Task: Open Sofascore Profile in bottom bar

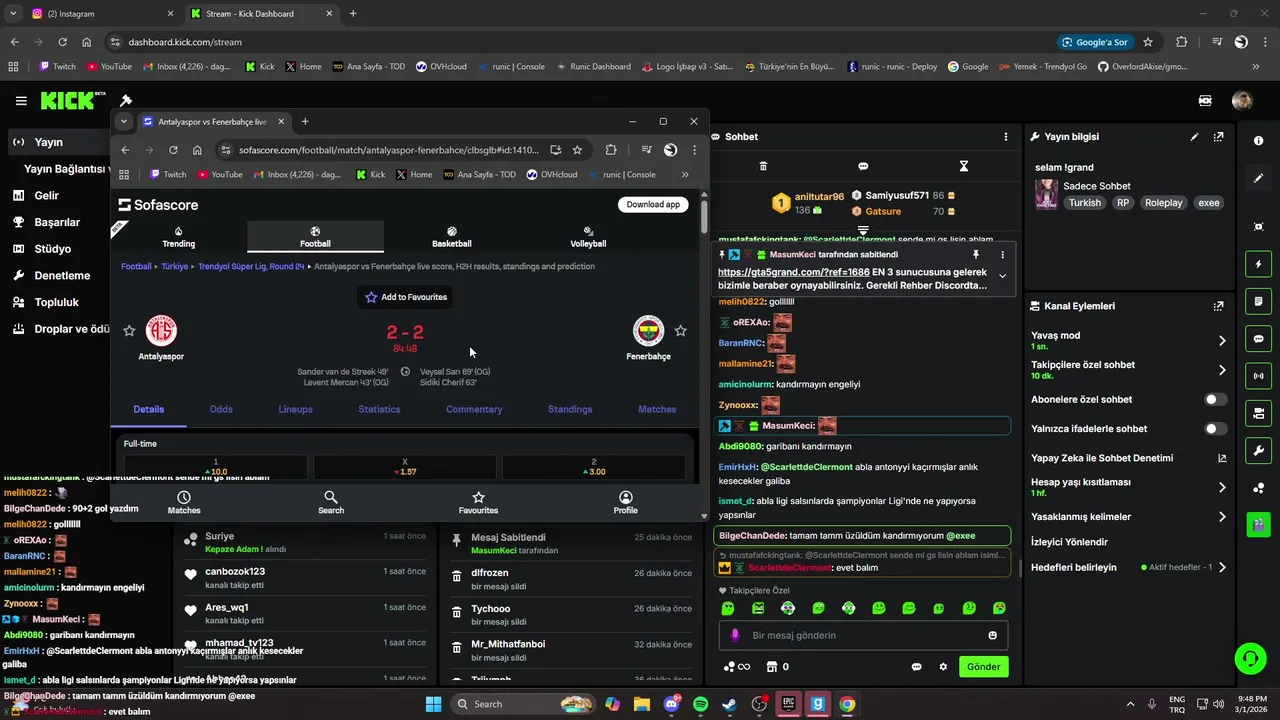Action: 625,503
